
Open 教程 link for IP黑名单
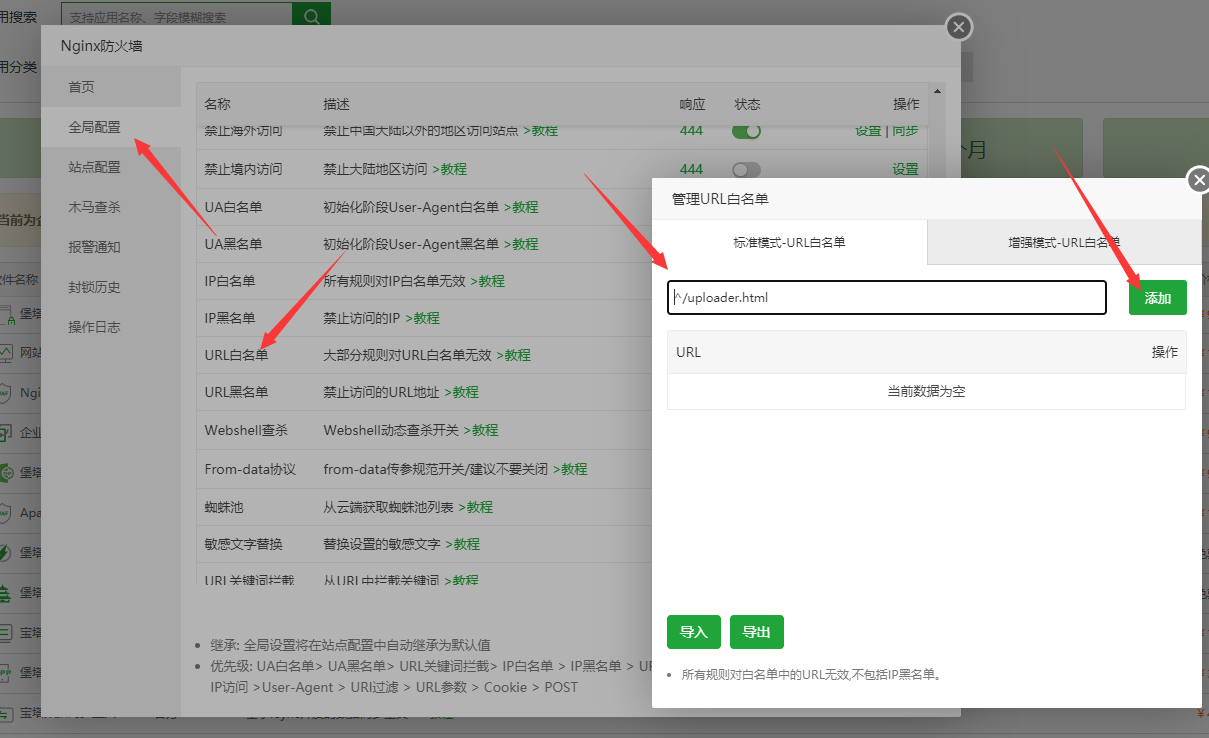coord(422,318)
